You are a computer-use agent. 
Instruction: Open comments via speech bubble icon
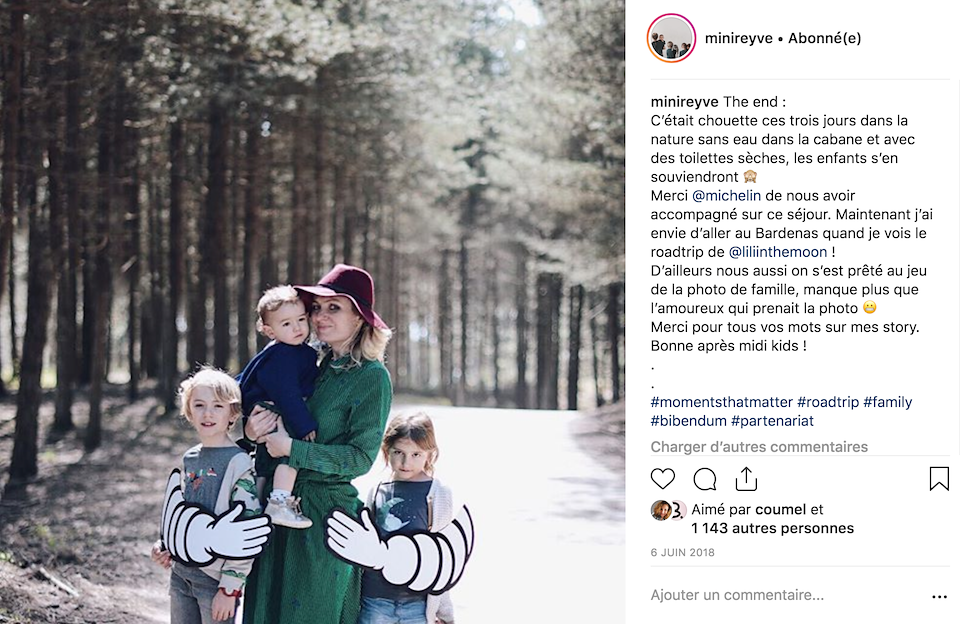coord(705,479)
